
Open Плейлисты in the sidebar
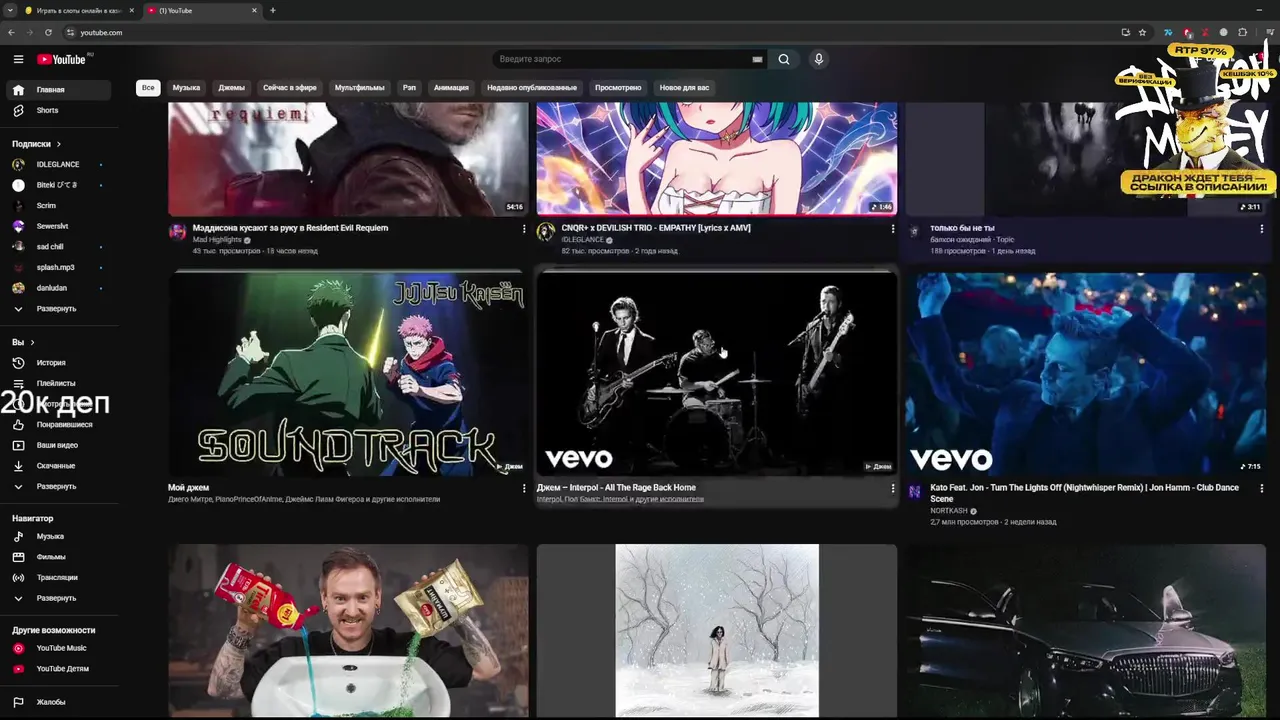[60, 383]
